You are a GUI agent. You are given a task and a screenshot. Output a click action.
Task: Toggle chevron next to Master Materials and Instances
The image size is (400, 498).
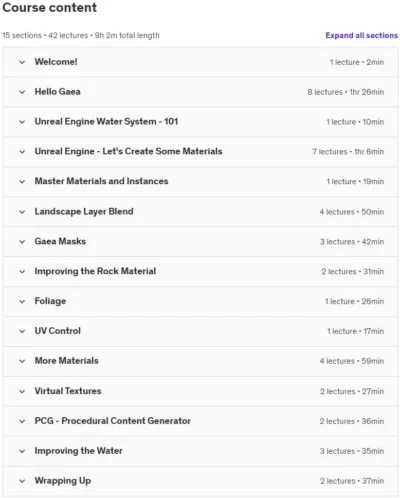(x=22, y=182)
